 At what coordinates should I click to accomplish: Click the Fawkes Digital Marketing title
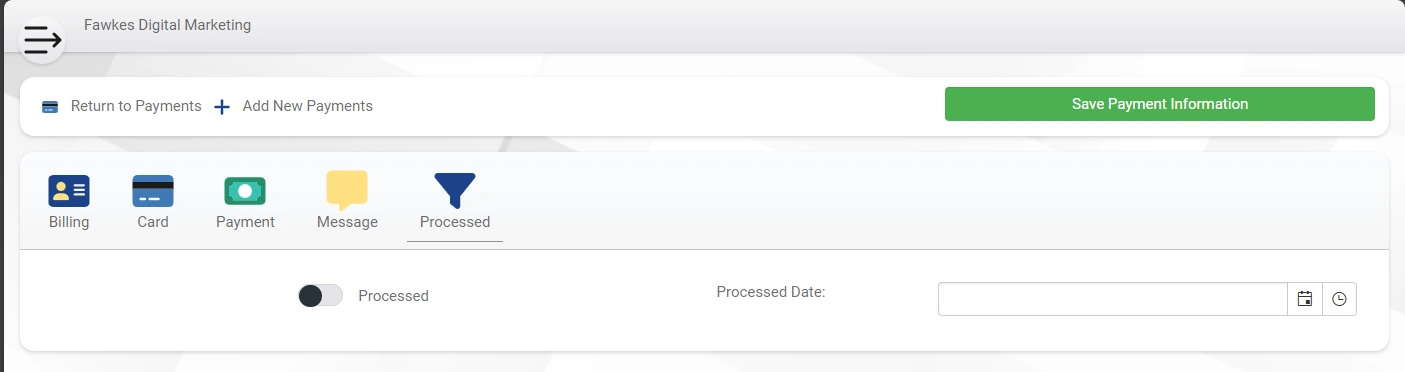(x=167, y=25)
